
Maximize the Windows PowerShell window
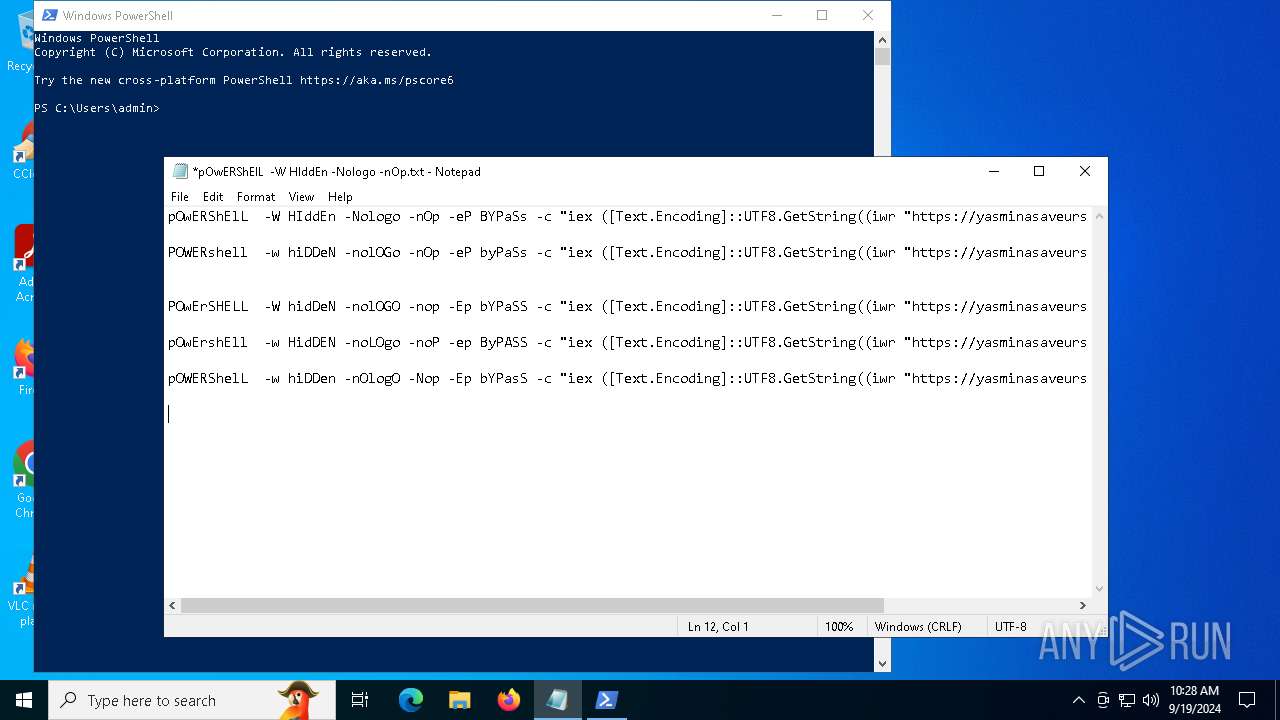[822, 15]
